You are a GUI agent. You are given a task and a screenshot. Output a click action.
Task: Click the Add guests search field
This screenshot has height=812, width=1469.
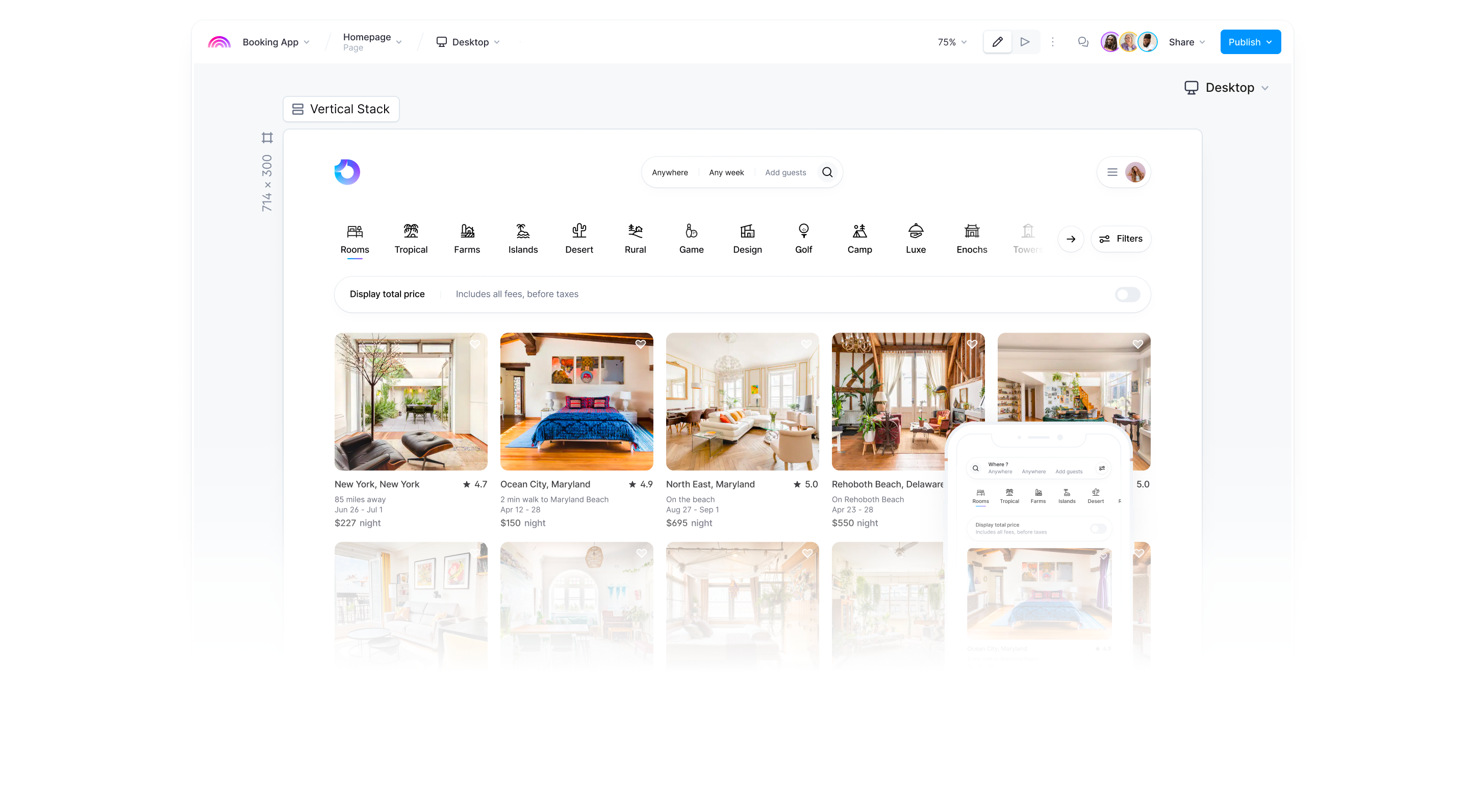point(786,173)
